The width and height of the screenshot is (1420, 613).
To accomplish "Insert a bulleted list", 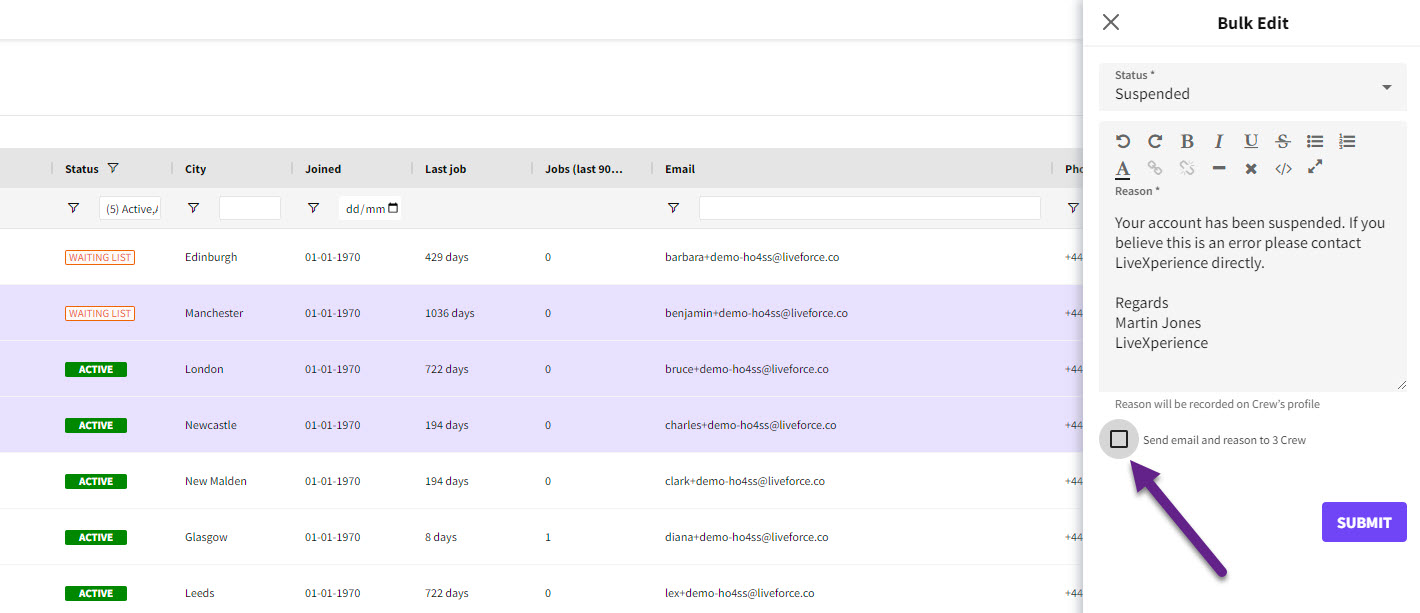I will (x=1315, y=142).
